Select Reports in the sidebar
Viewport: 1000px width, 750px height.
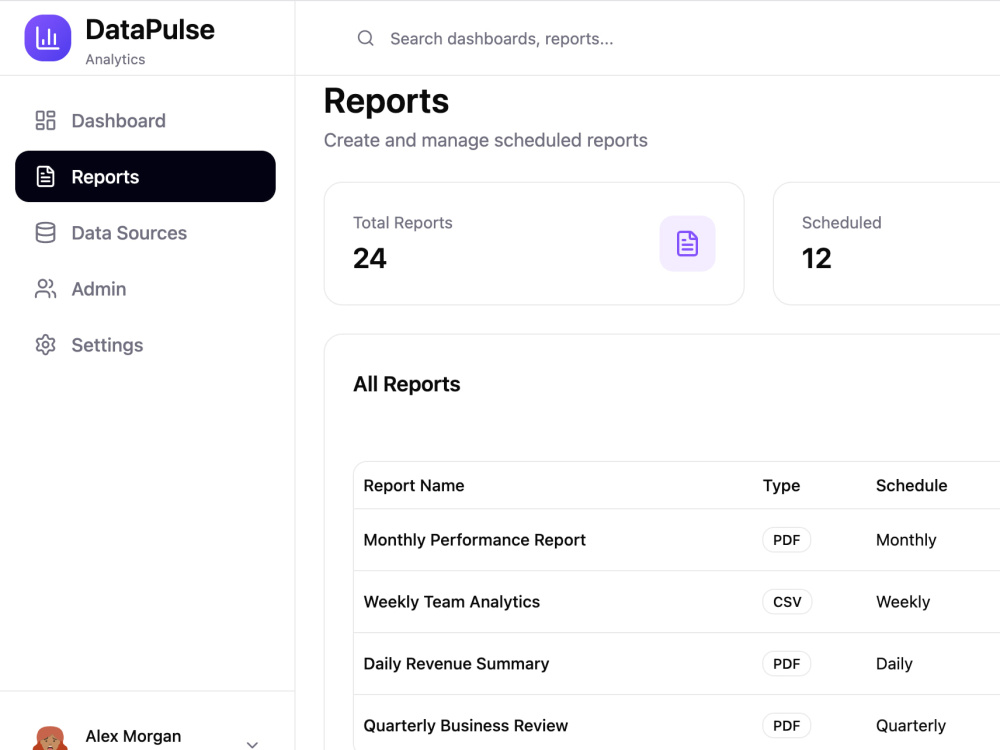coord(145,177)
